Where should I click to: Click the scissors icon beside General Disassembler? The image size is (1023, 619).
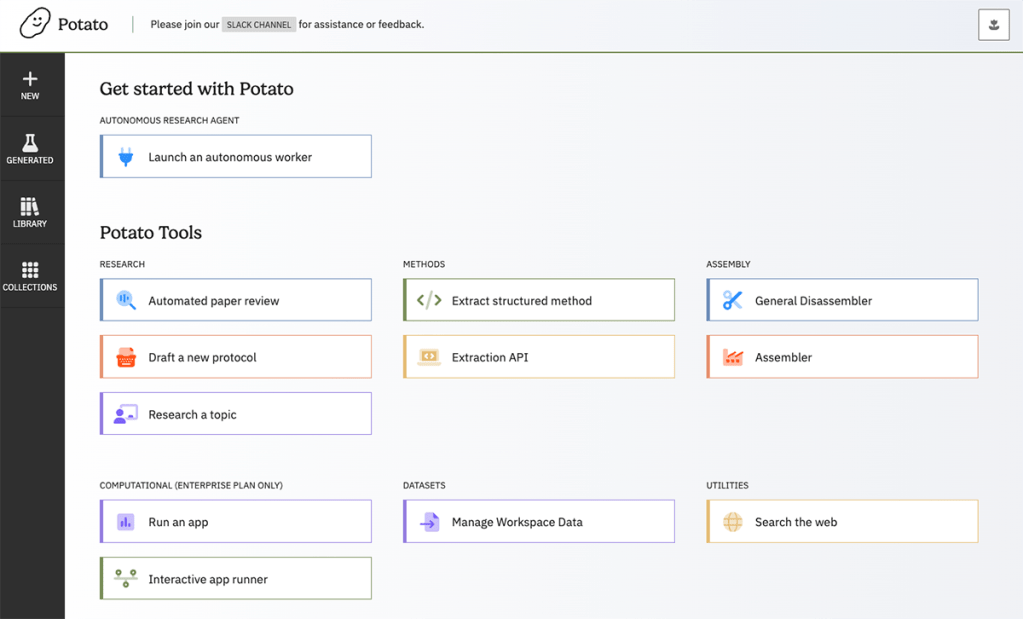click(732, 300)
